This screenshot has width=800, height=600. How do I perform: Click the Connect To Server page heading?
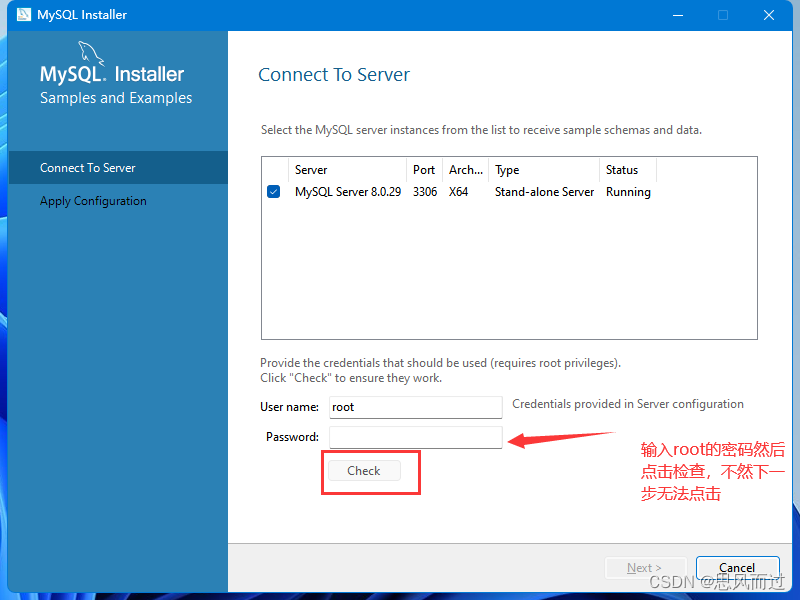334,74
